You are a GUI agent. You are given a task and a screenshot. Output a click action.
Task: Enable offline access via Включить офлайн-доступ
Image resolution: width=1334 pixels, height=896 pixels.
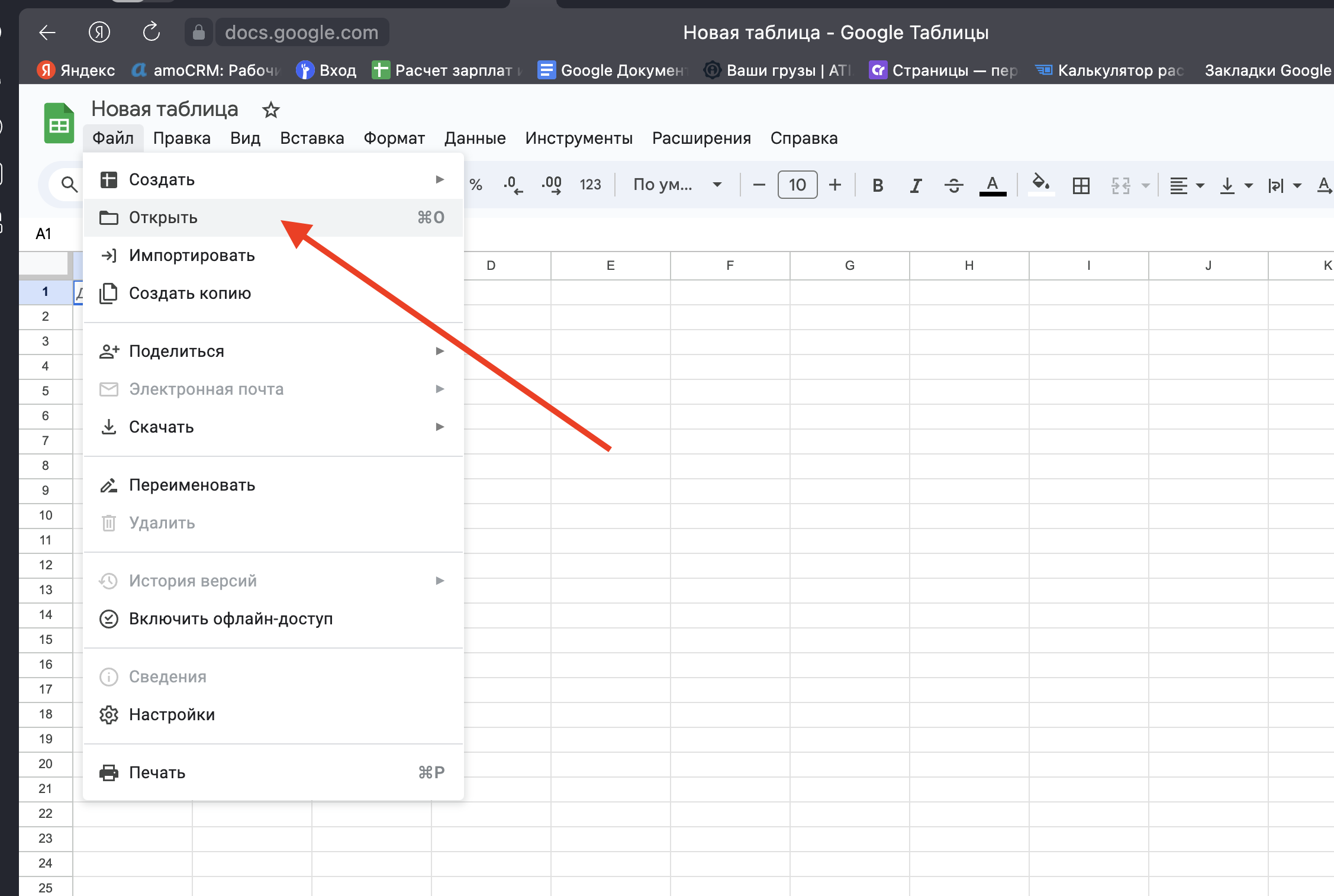[231, 618]
